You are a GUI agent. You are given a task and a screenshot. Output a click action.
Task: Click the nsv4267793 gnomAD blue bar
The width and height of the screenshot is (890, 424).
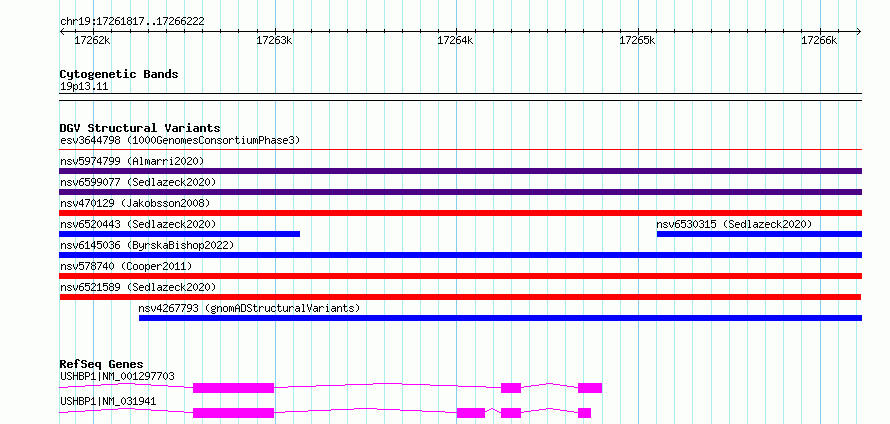(x=500, y=318)
